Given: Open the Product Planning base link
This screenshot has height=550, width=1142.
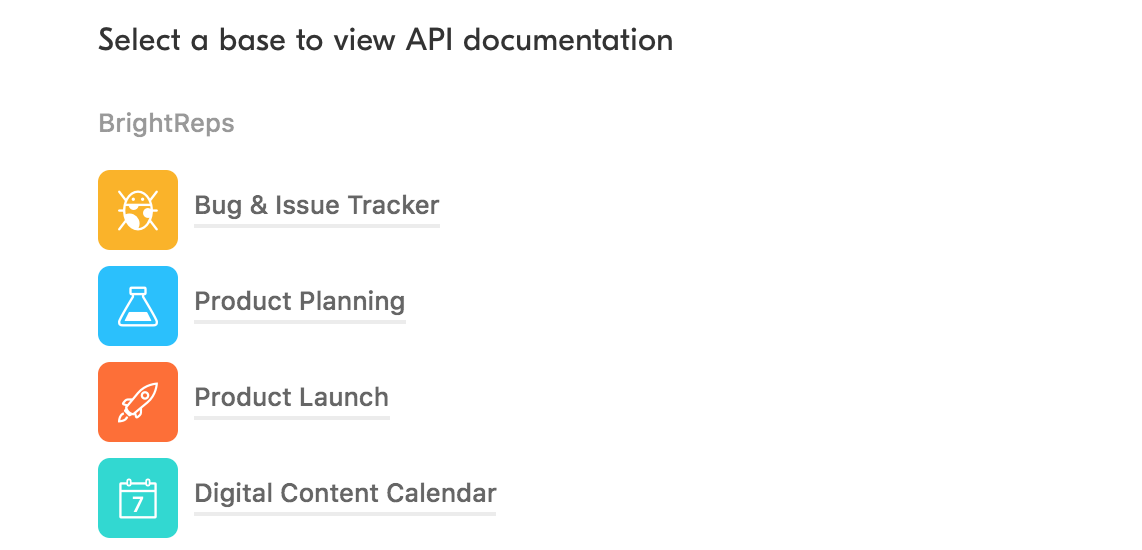Looking at the screenshot, I should pyautogui.click(x=300, y=302).
